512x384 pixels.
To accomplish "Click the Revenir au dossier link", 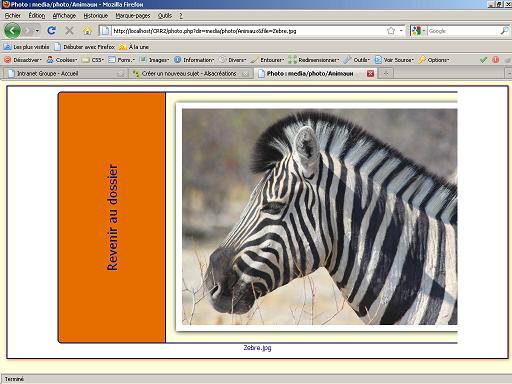I will 112,217.
